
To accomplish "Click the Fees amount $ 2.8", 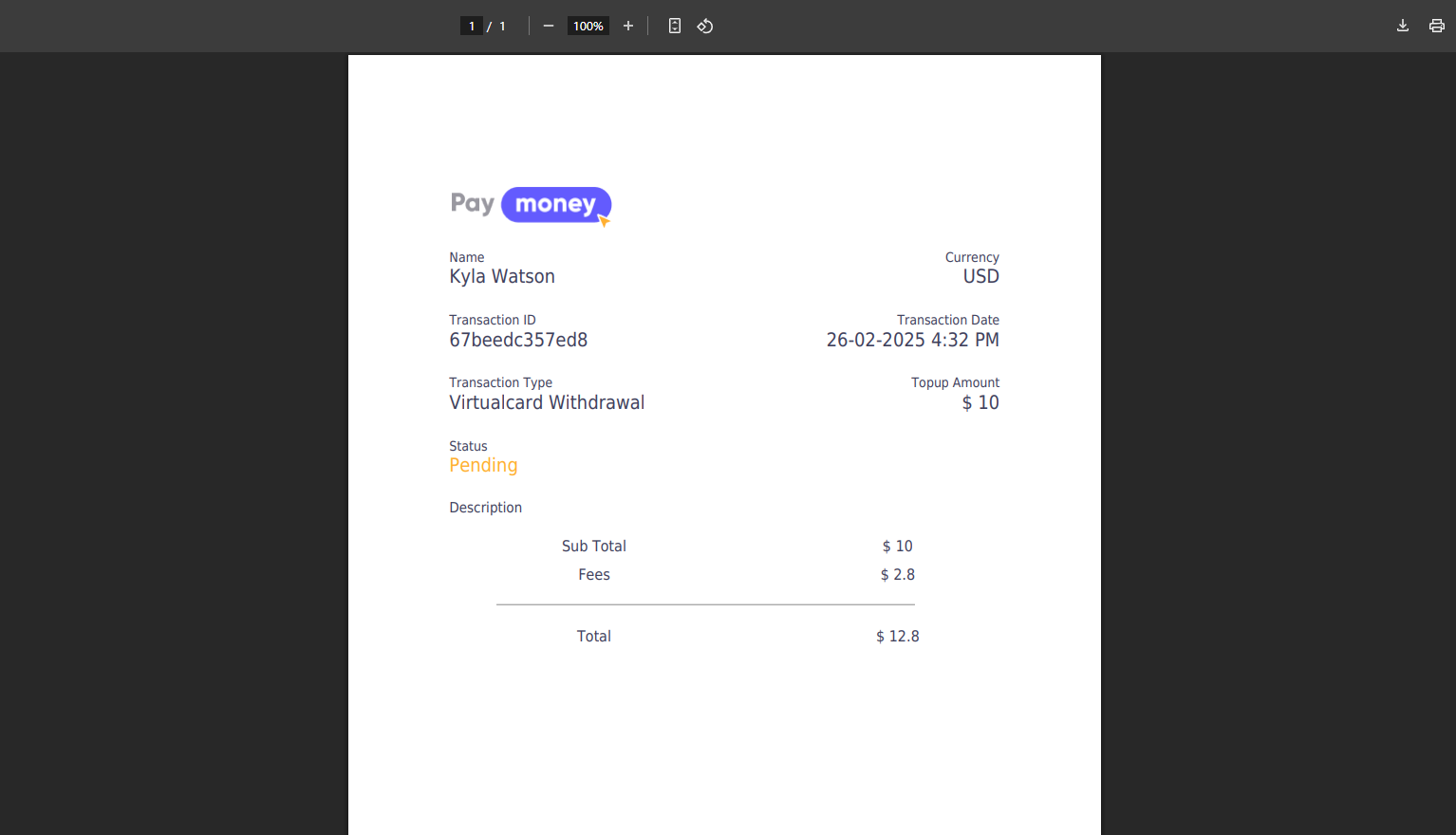I will coord(897,574).
